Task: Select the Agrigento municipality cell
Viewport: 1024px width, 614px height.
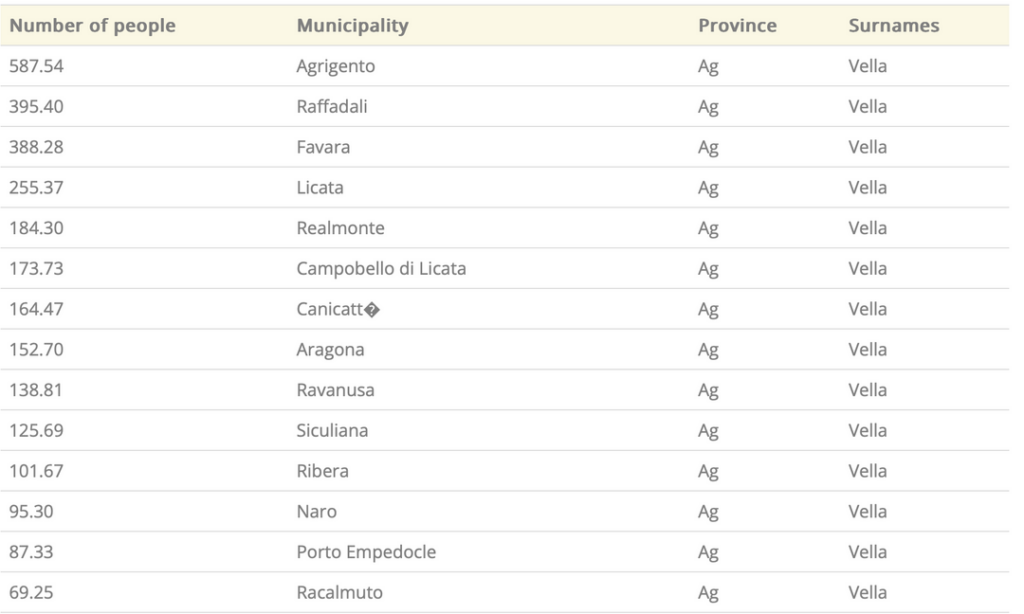Action: click(x=336, y=66)
